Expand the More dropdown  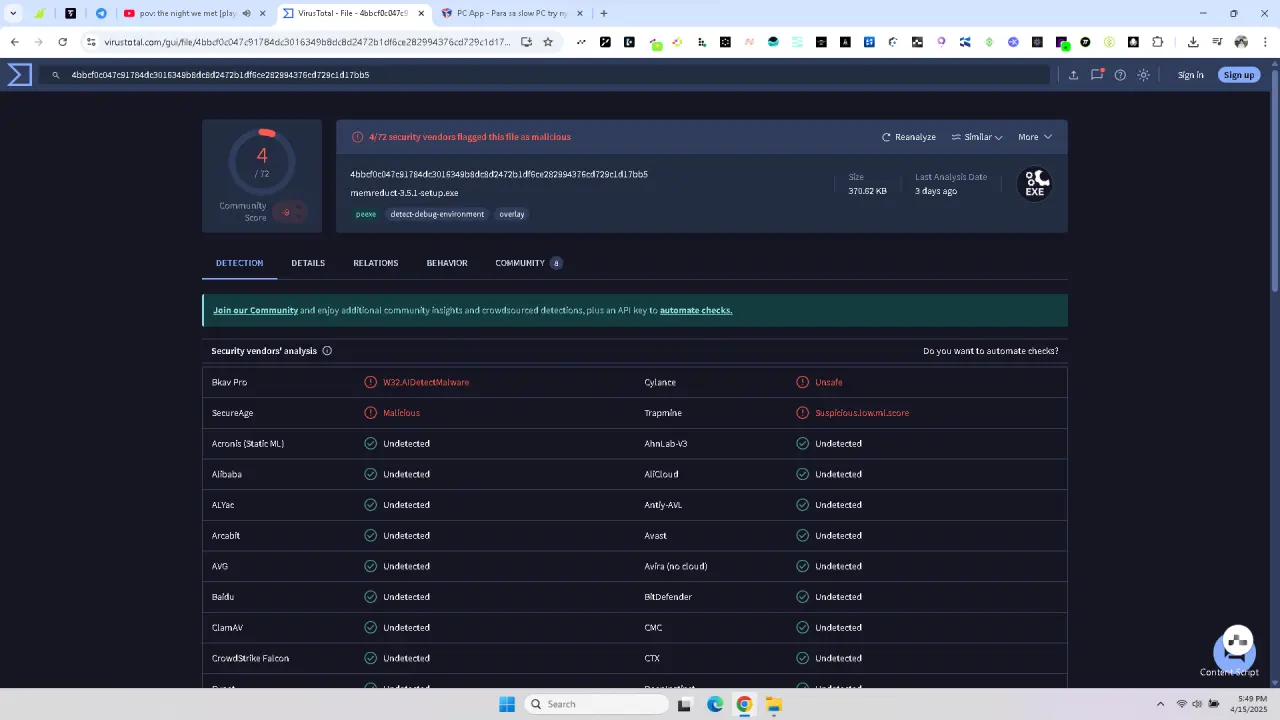pyautogui.click(x=1035, y=137)
